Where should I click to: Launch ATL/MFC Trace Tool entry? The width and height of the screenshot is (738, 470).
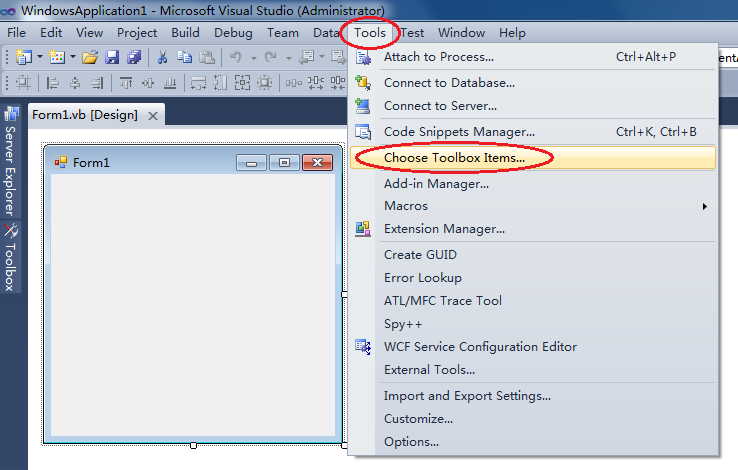coord(533,301)
